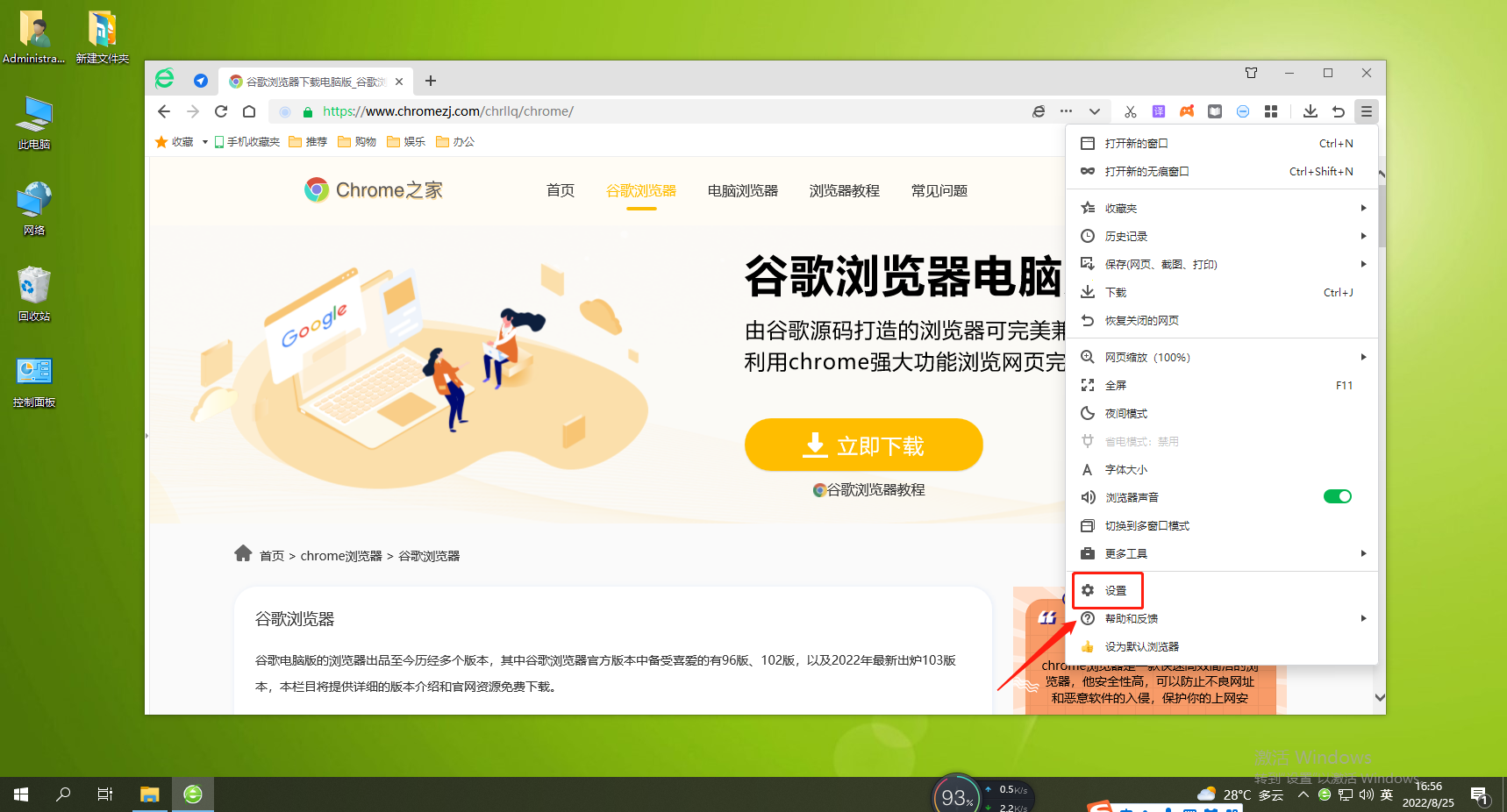This screenshot has width=1507, height=812.
Task: Open the extensions grid icon
Action: click(x=1271, y=111)
